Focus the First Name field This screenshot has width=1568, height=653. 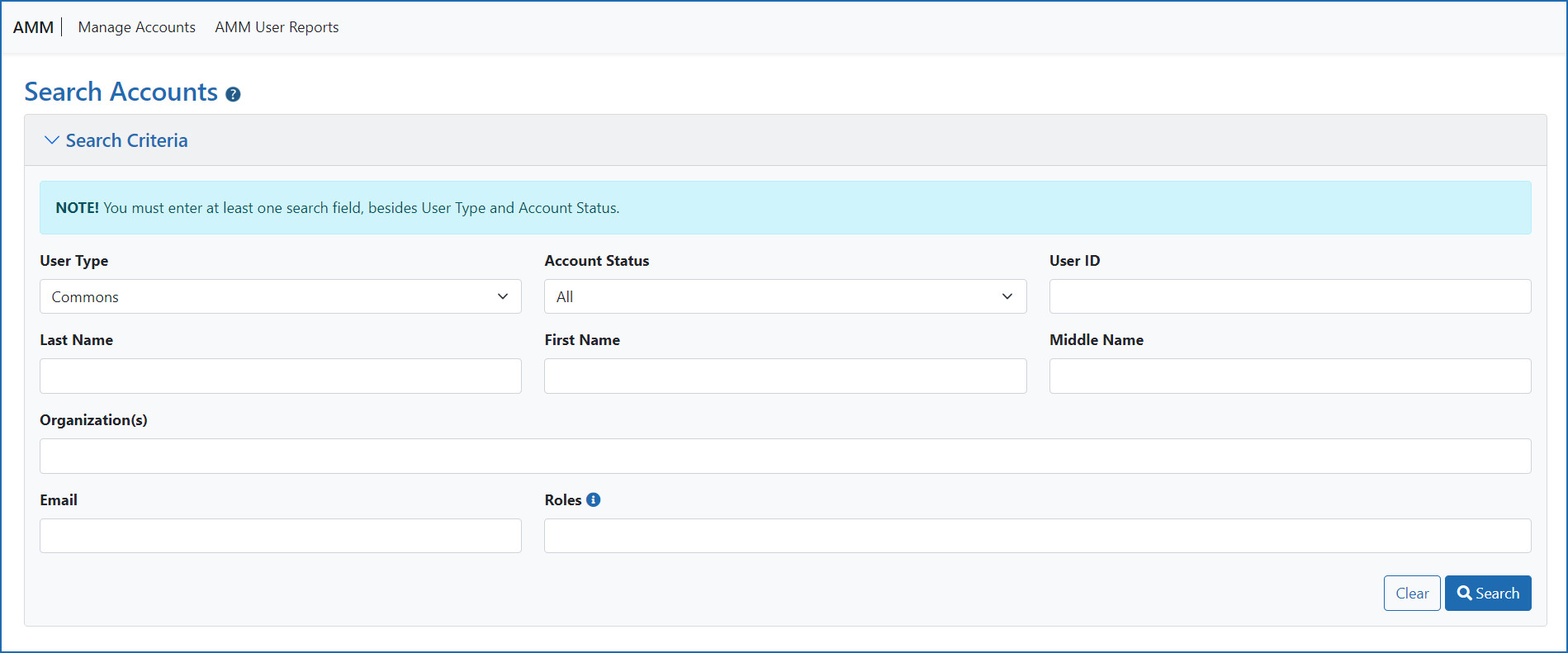point(785,376)
